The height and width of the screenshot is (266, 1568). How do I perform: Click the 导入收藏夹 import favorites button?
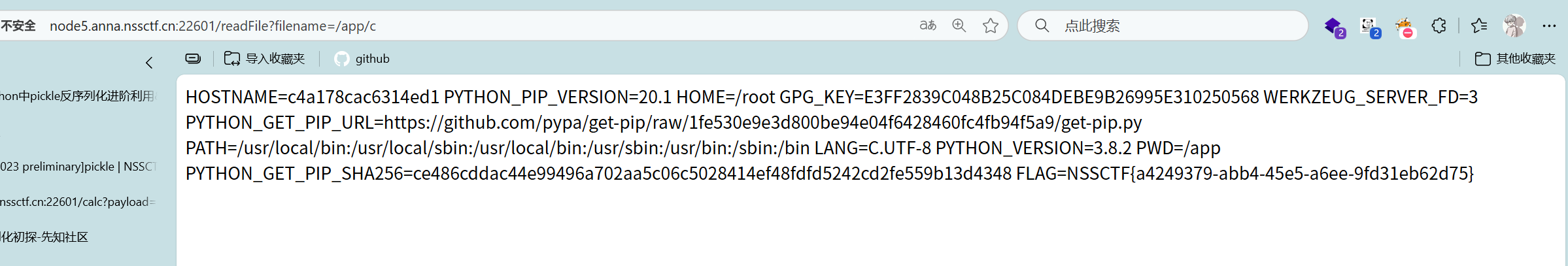point(265,59)
